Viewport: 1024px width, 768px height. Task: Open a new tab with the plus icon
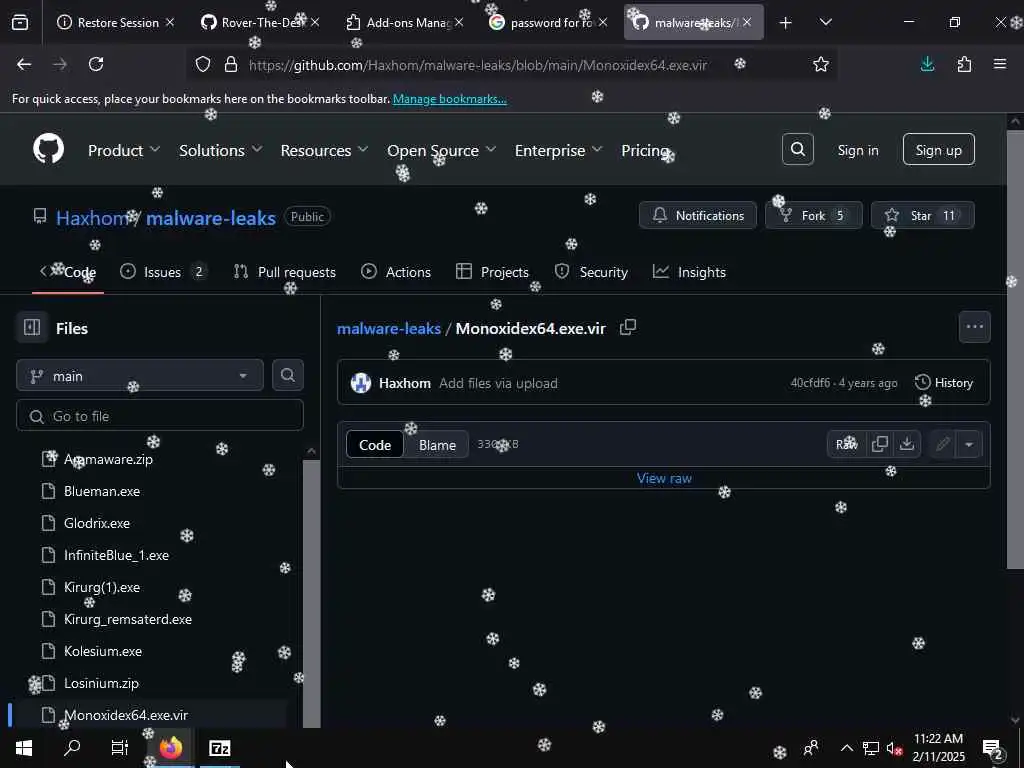tap(786, 23)
